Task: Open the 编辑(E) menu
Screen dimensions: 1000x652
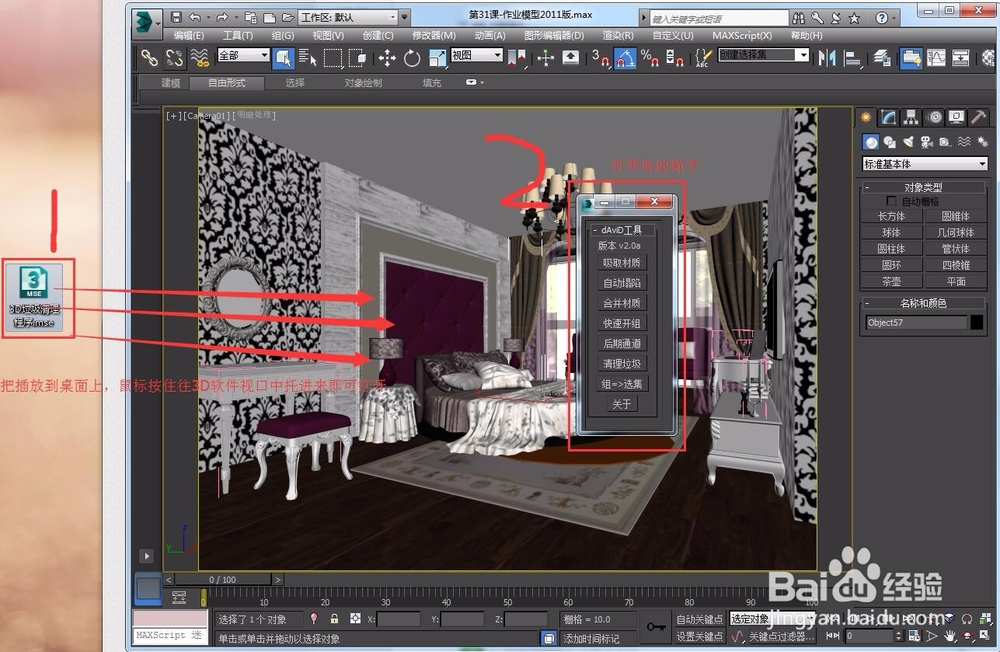Action: point(189,36)
